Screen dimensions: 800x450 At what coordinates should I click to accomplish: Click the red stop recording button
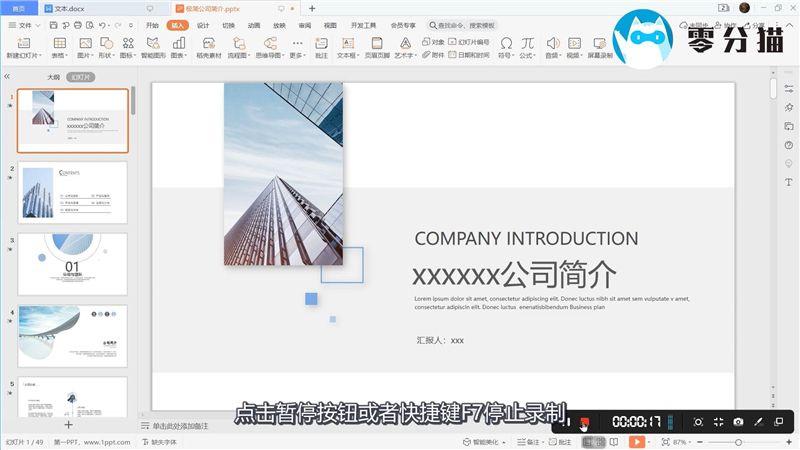tap(585, 423)
